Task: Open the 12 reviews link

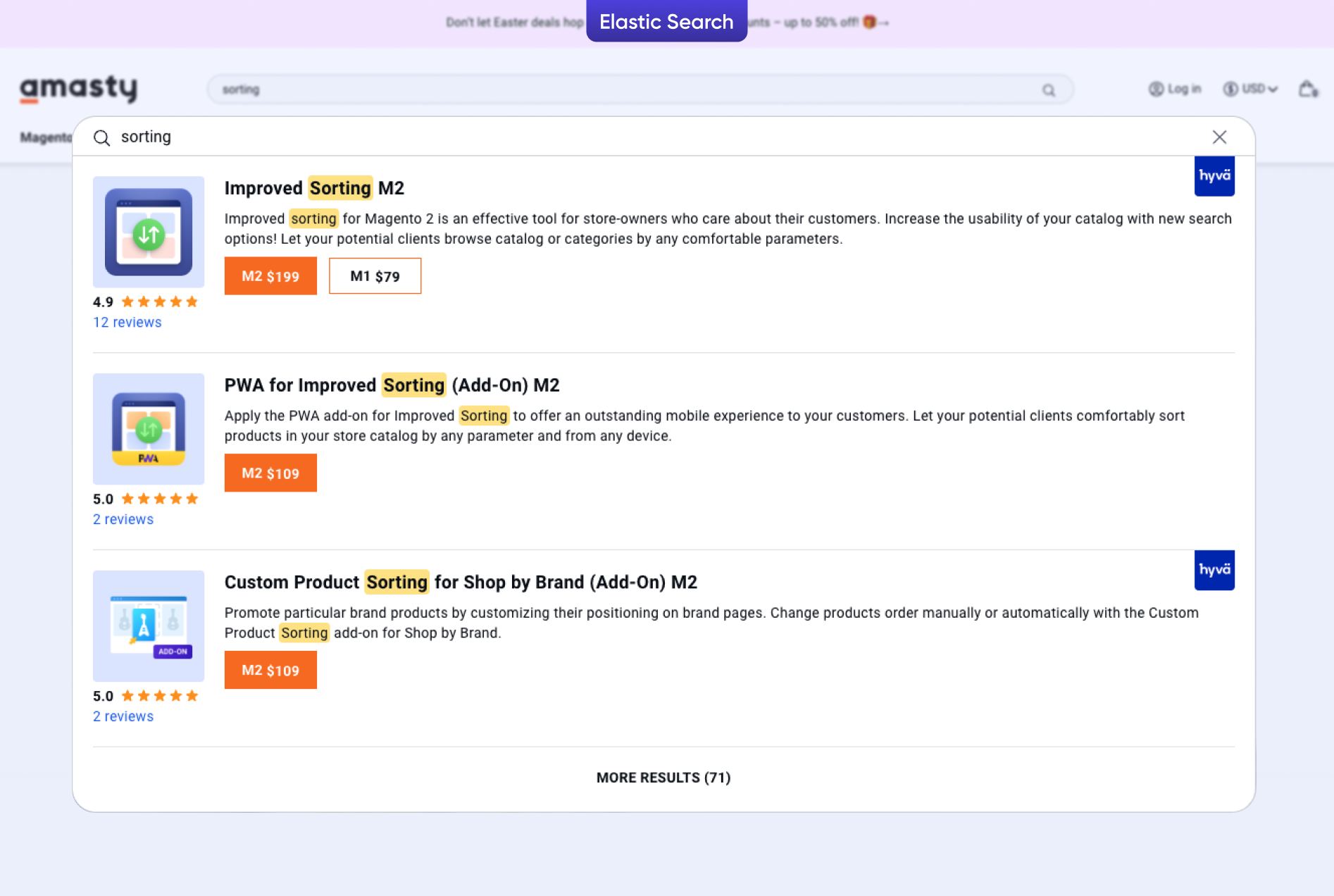Action: tap(127, 323)
